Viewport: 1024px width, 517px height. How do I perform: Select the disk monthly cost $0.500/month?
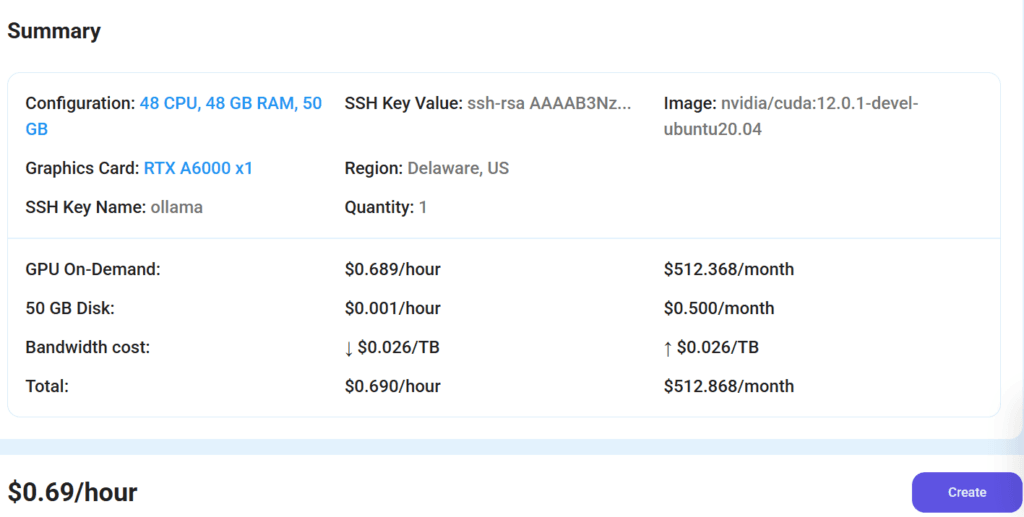(718, 308)
